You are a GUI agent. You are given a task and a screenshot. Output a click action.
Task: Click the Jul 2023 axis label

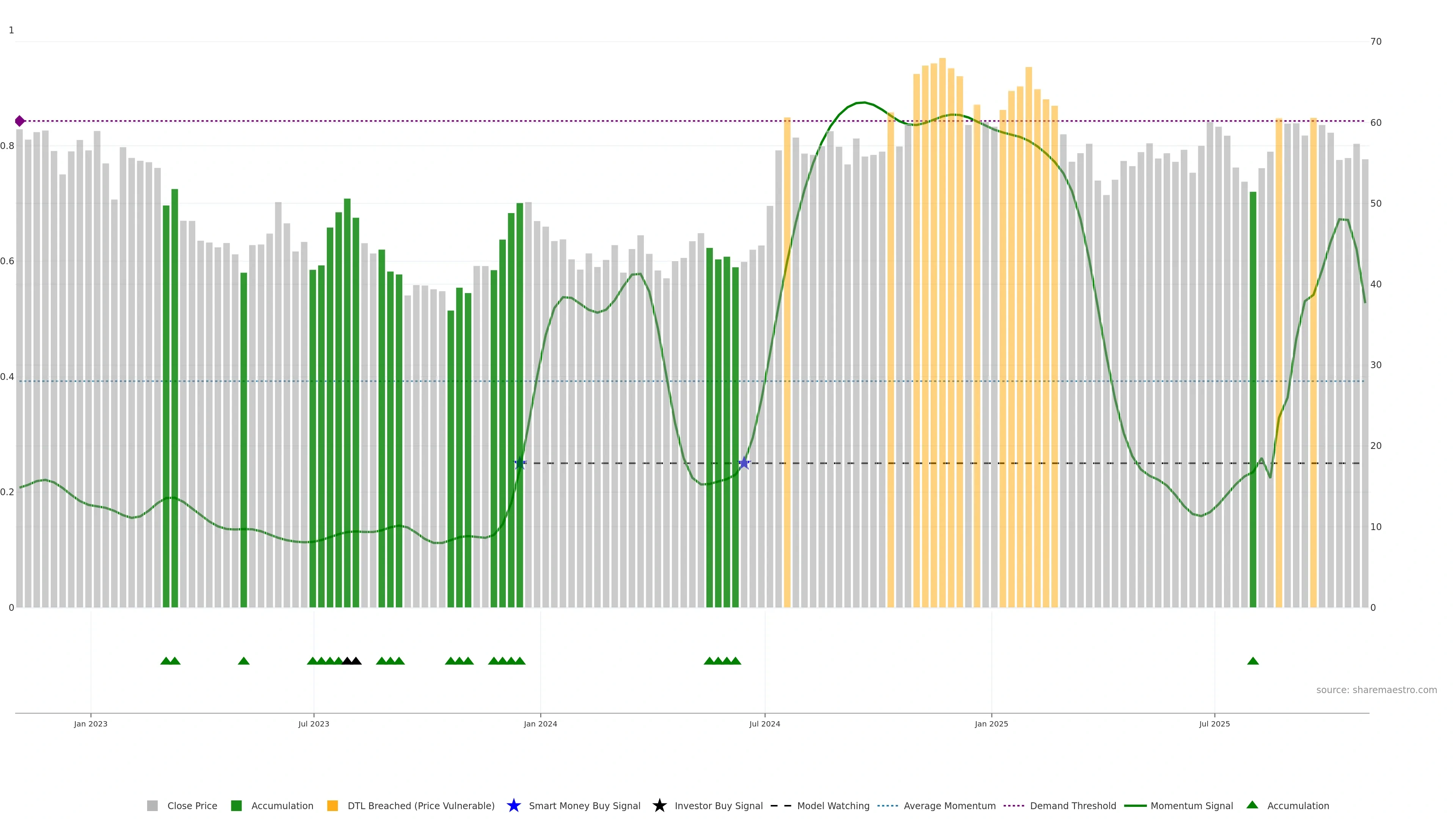(314, 723)
